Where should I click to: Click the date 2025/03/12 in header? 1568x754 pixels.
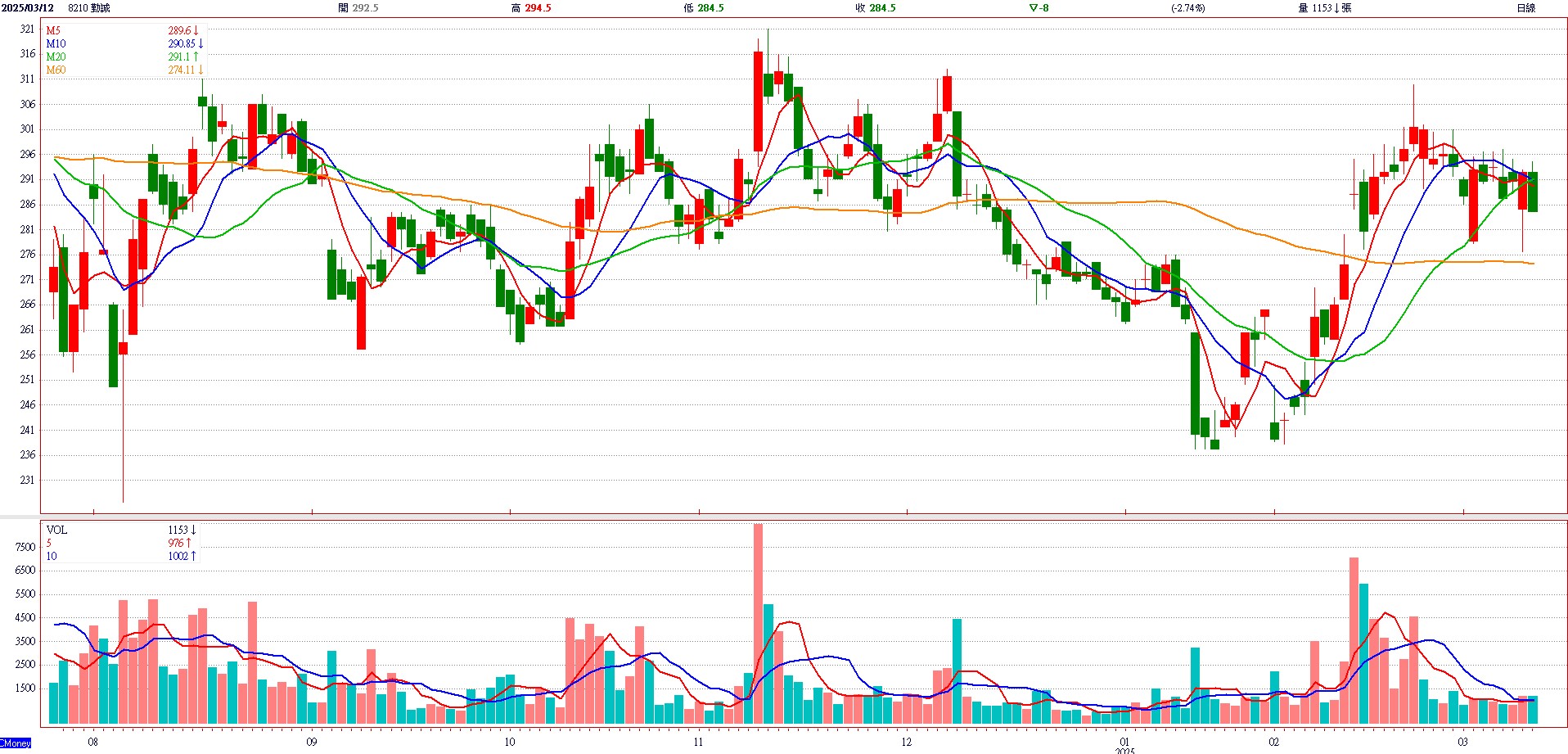(28, 7)
